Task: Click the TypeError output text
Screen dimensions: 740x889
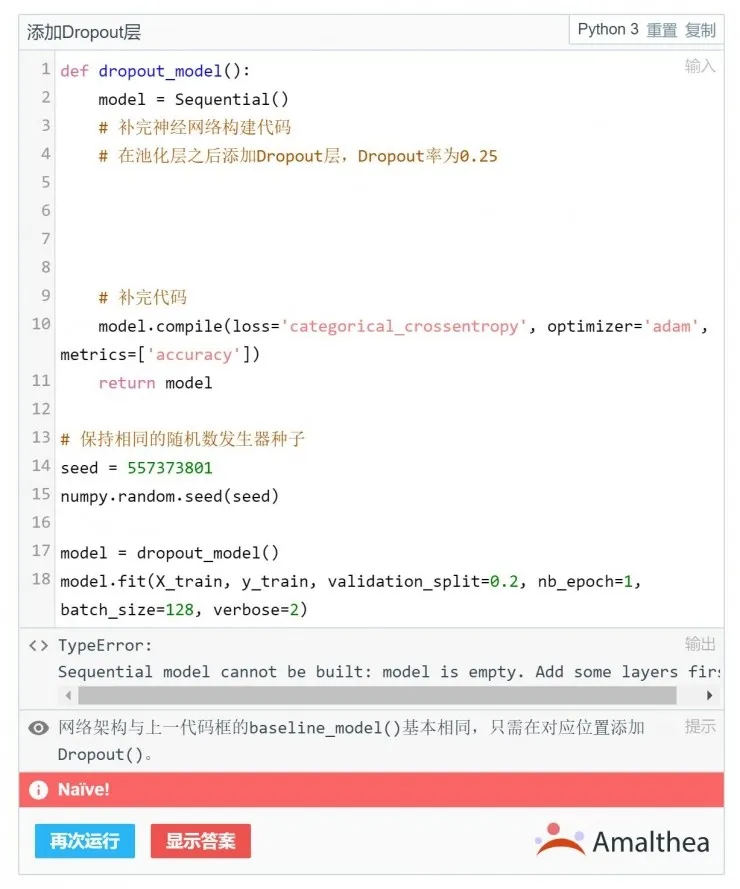Action: [x=106, y=646]
